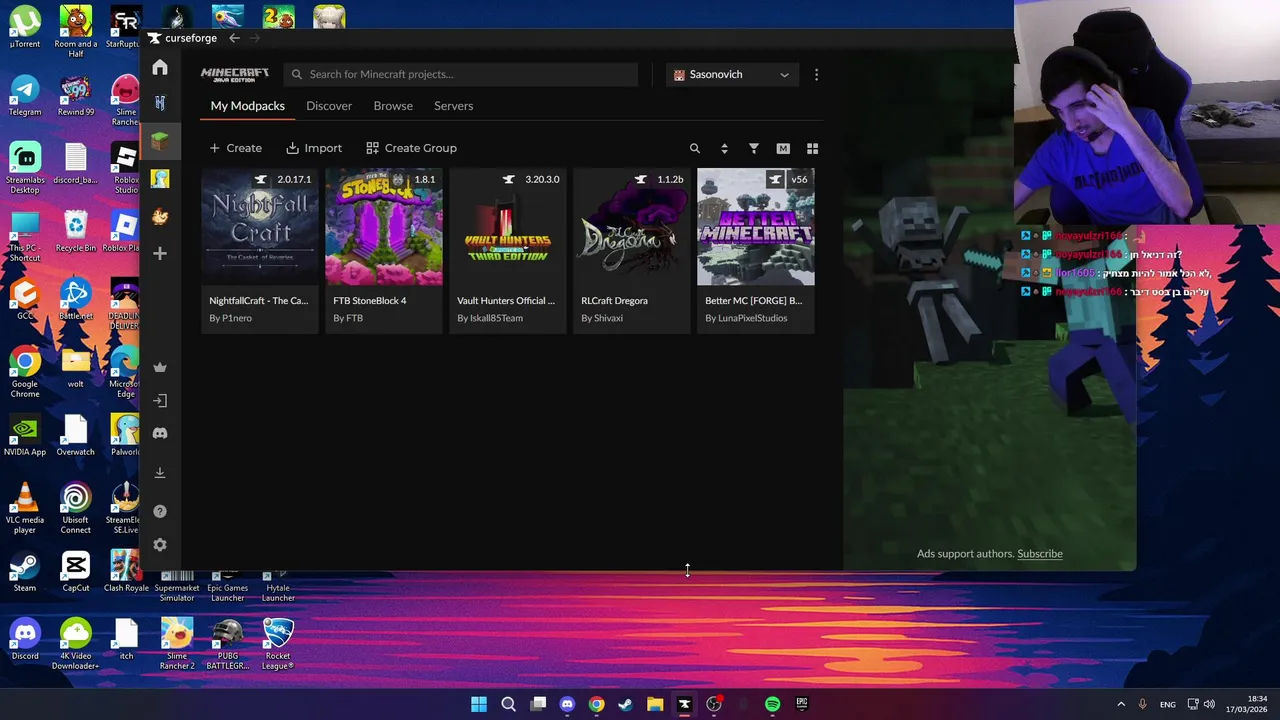The image size is (1280, 720).
Task: Open the Clash Royale desktop shortcut
Action: [x=126, y=570]
